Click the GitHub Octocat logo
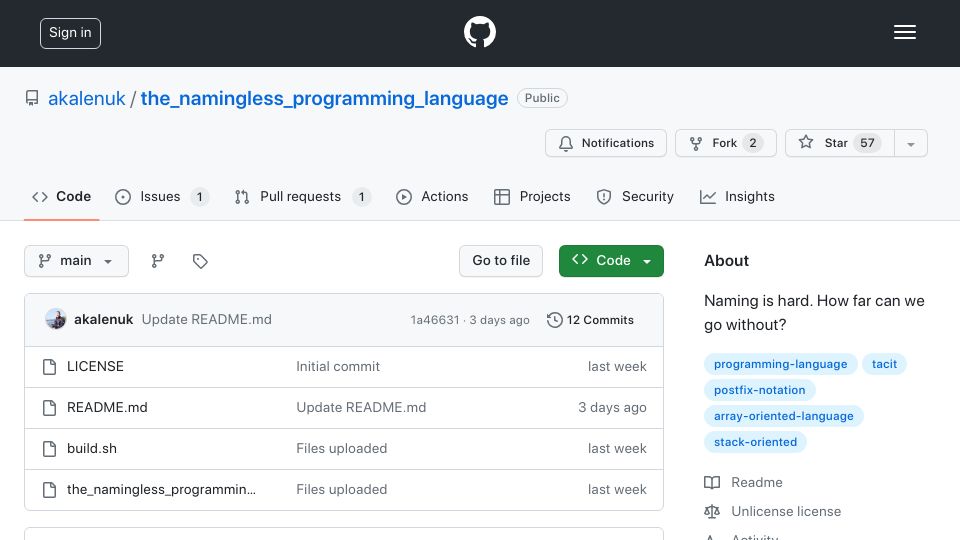Image resolution: width=960 pixels, height=540 pixels. [x=479, y=32]
